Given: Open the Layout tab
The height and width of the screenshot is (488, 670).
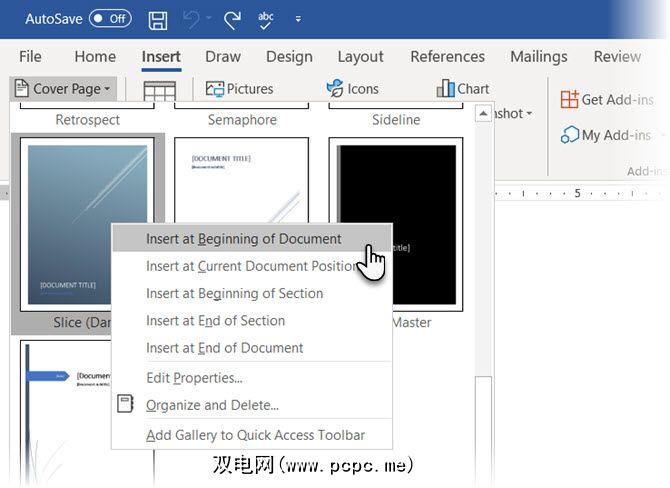Looking at the screenshot, I should 360,56.
